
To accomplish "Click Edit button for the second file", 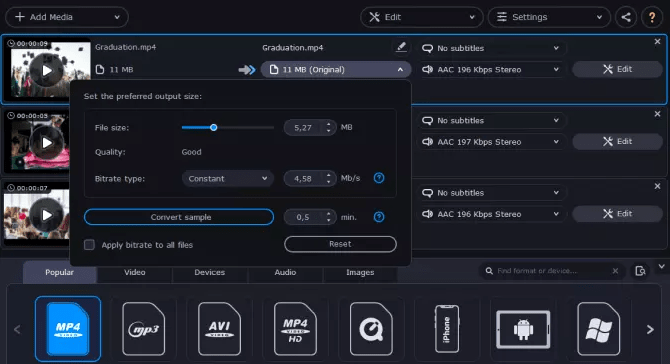I will (617, 141).
